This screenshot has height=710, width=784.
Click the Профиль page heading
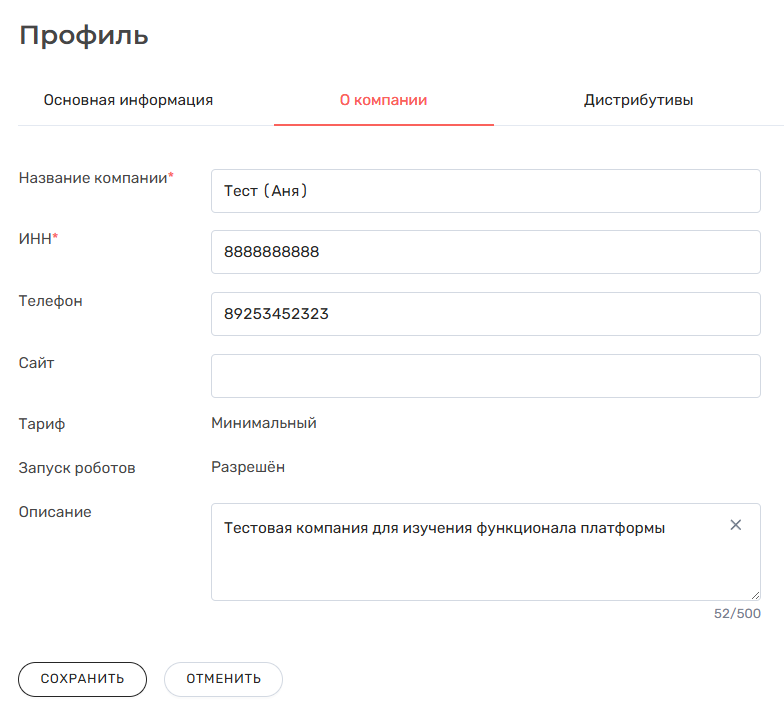pos(84,36)
